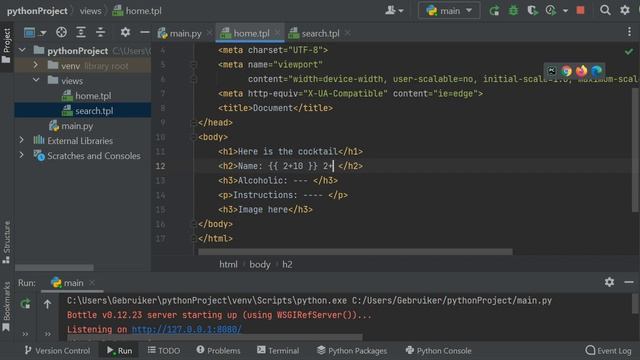This screenshot has height=360, width=640.
Task: Open Search Everywhere magnifier
Action: tap(605, 10)
